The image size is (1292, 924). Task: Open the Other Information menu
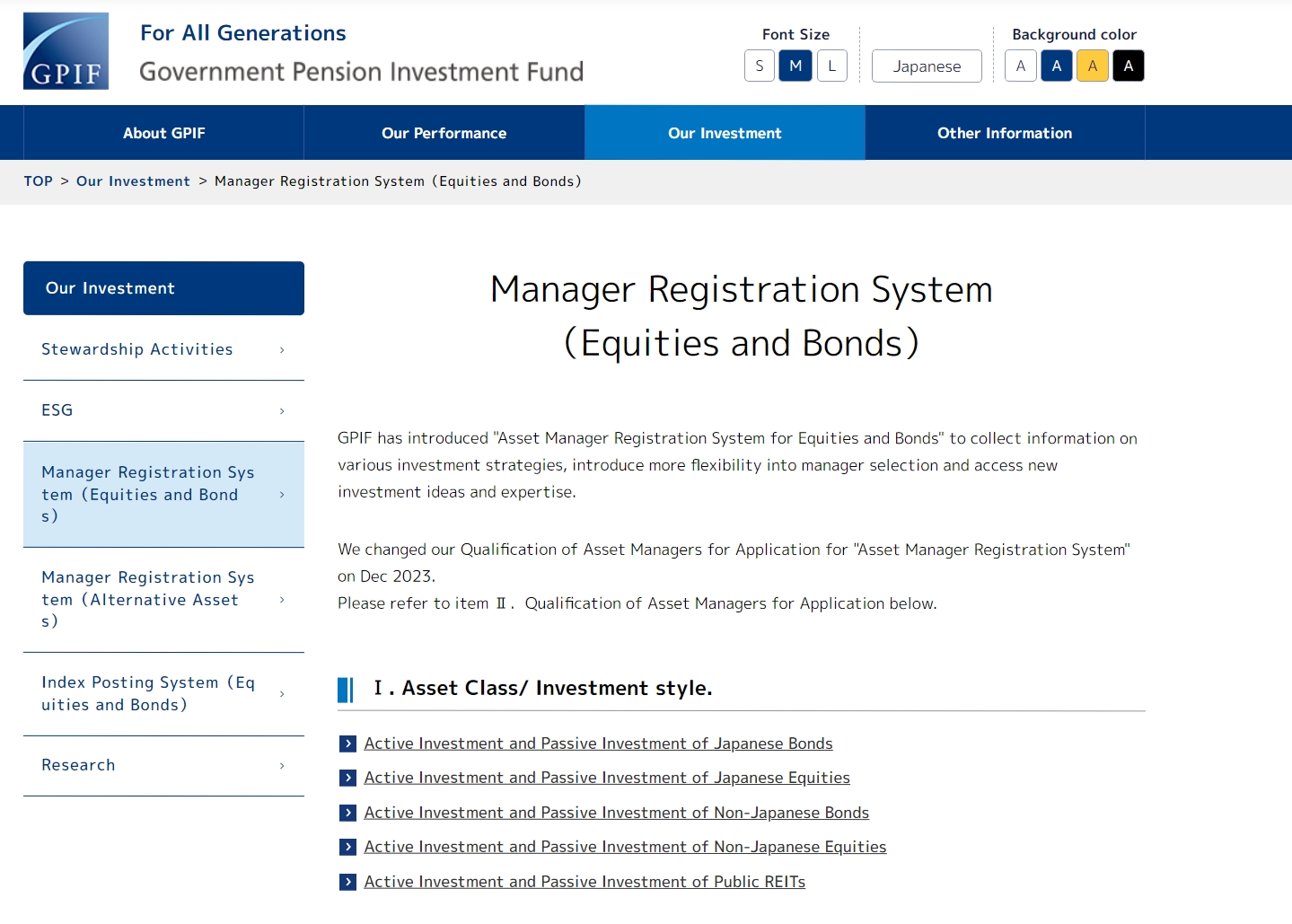click(x=1005, y=133)
